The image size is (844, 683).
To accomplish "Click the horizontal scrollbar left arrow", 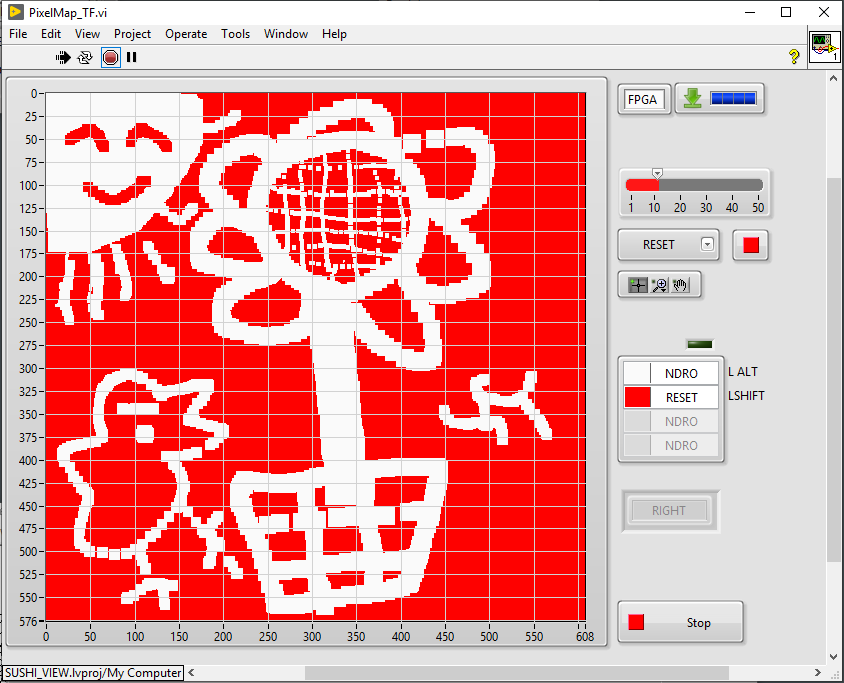I will coord(192,672).
